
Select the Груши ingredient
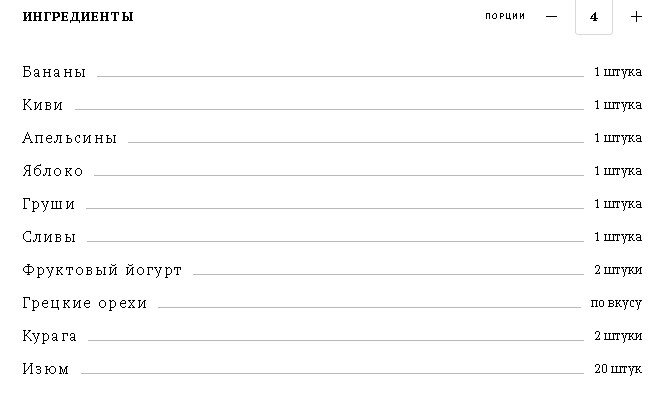[49, 204]
